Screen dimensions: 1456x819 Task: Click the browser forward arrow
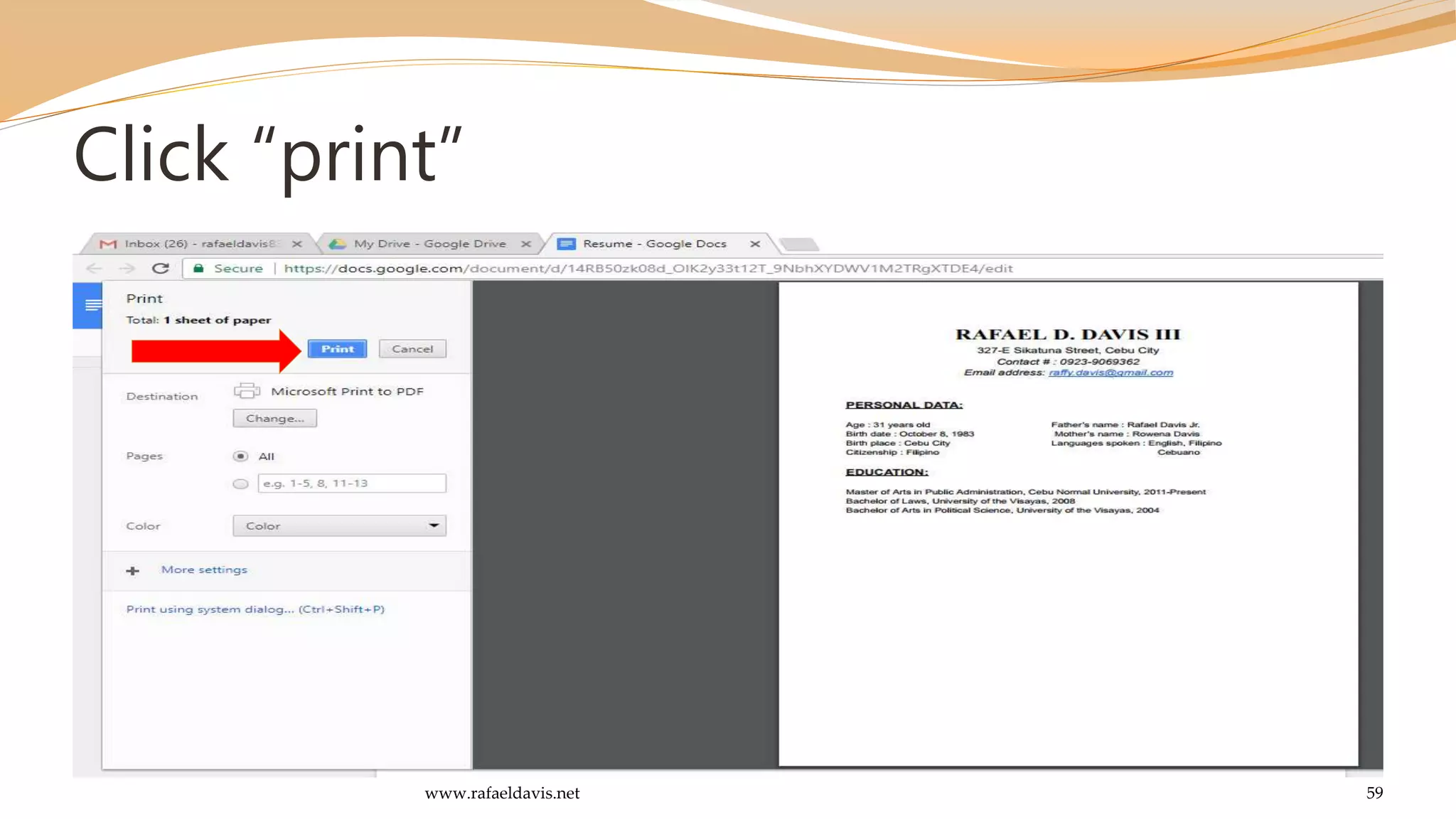[127, 268]
